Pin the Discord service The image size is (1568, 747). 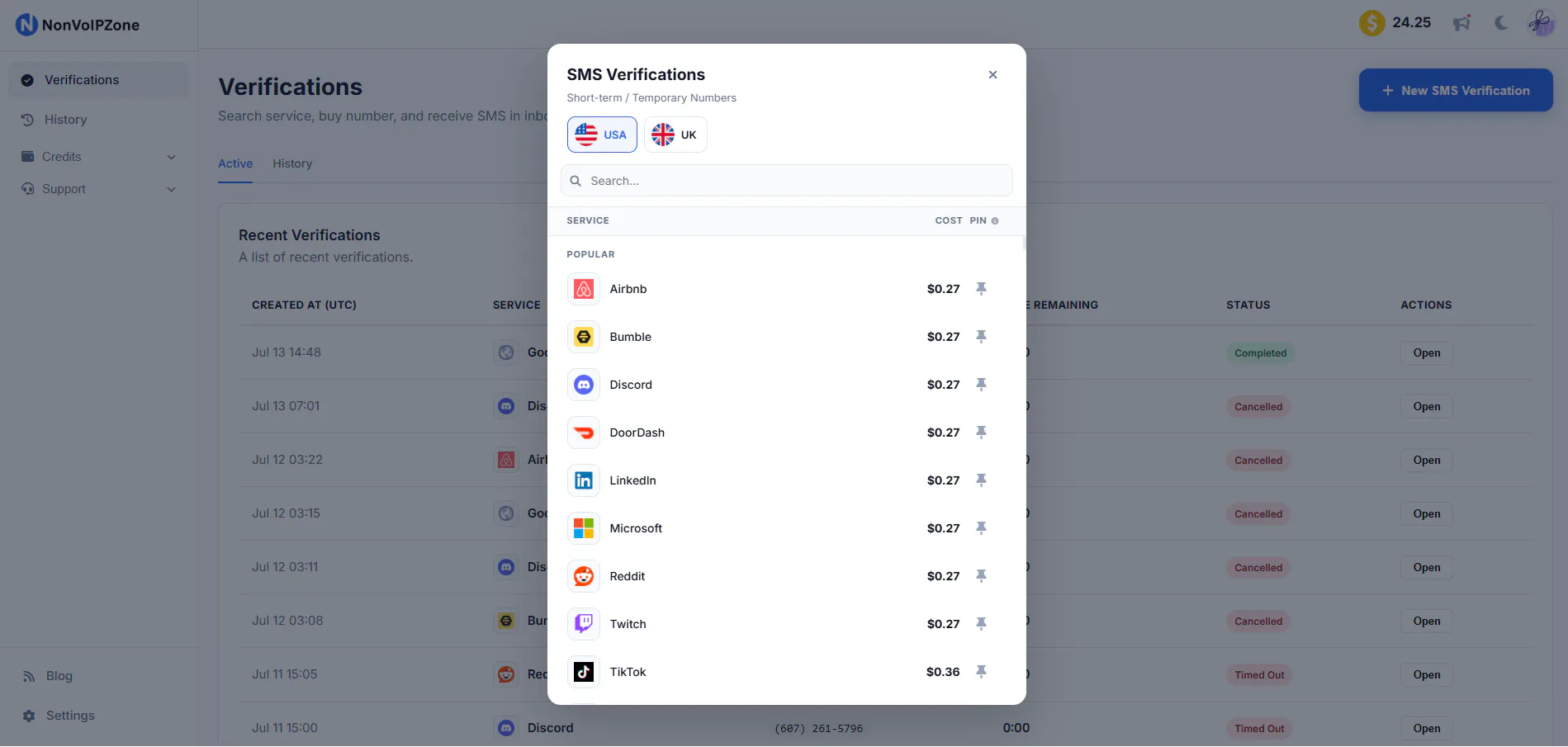coord(981,385)
